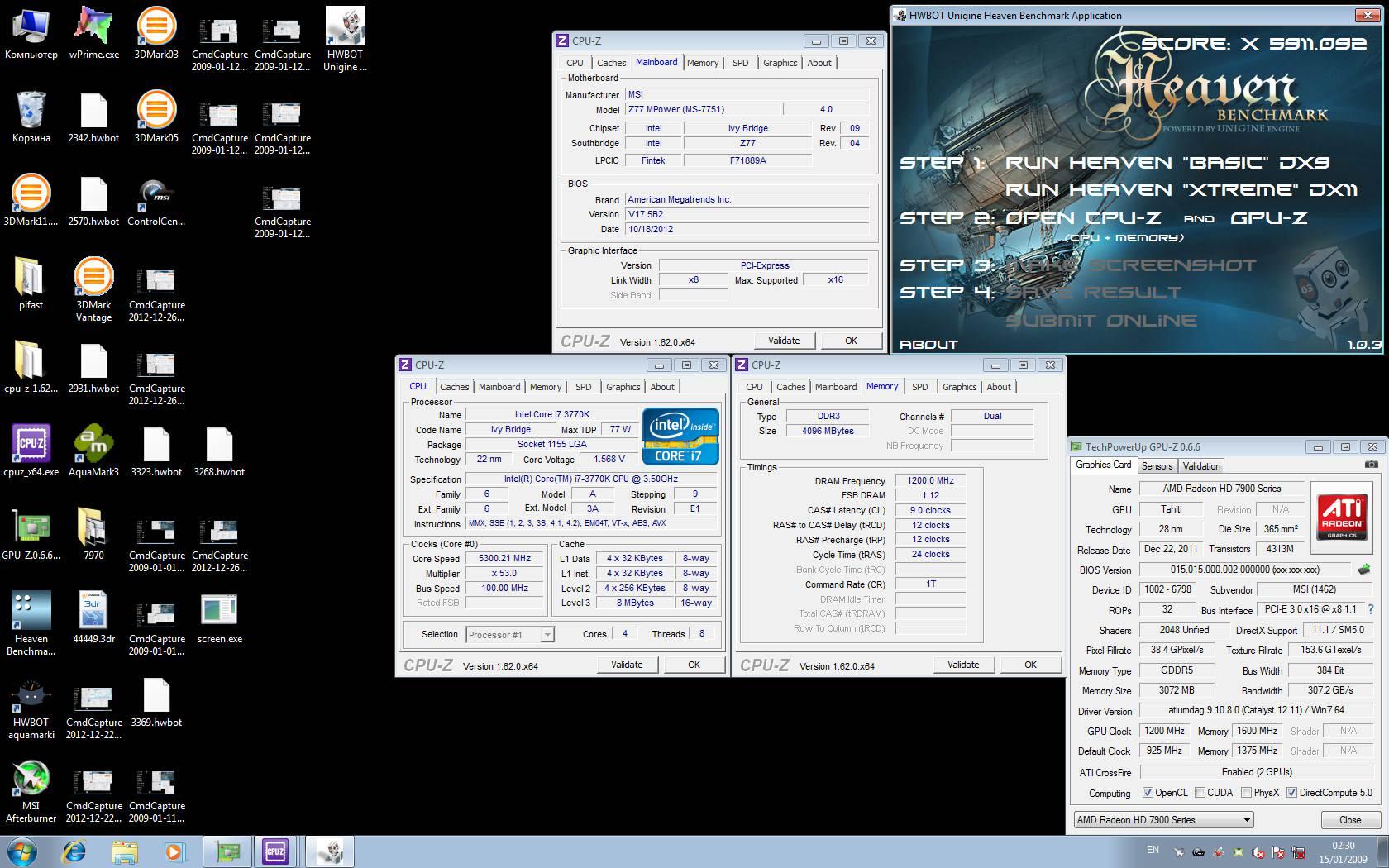Viewport: 1389px width, 868px height.
Task: Select the 2342.hwbot file icon
Action: point(93,117)
